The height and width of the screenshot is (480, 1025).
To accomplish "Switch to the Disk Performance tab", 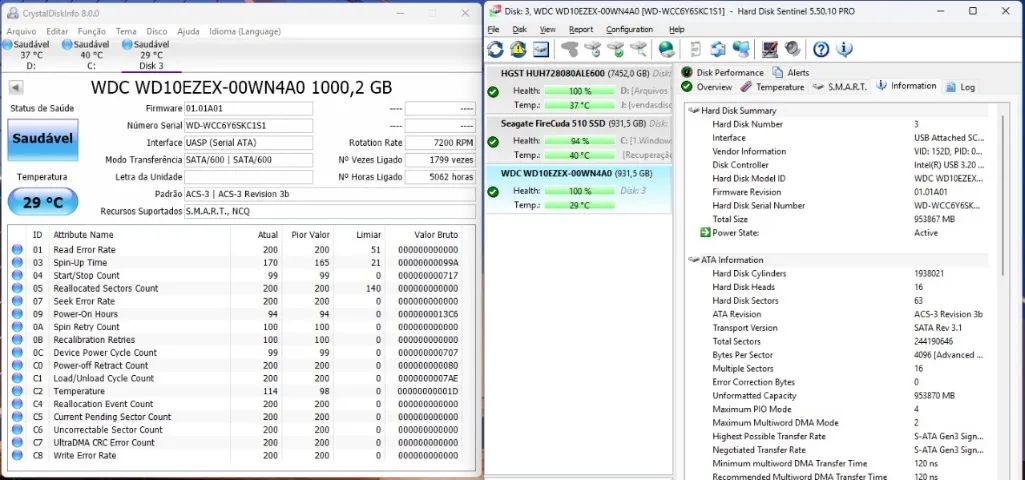I will pyautogui.click(x=722, y=73).
